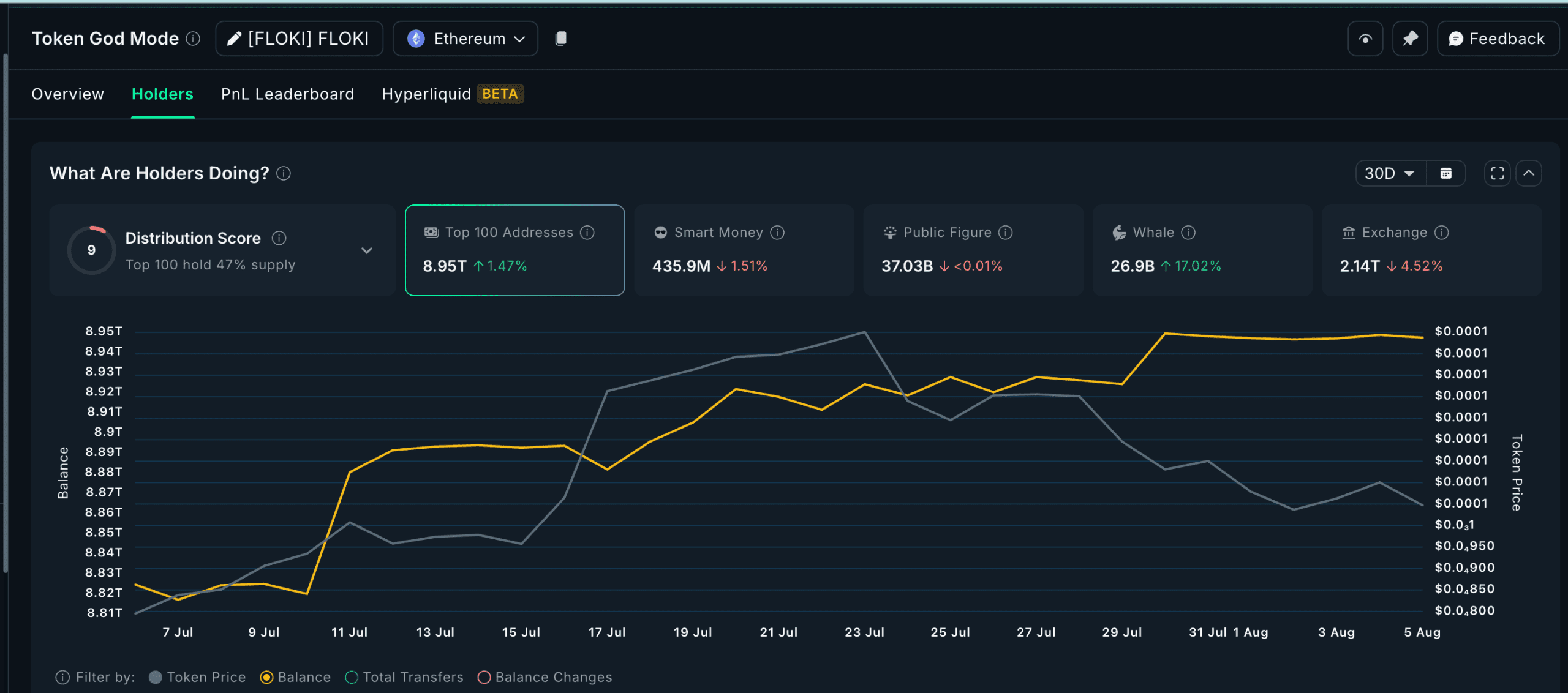Click info icon next to Distribution Score
The image size is (1568, 693).
(279, 238)
